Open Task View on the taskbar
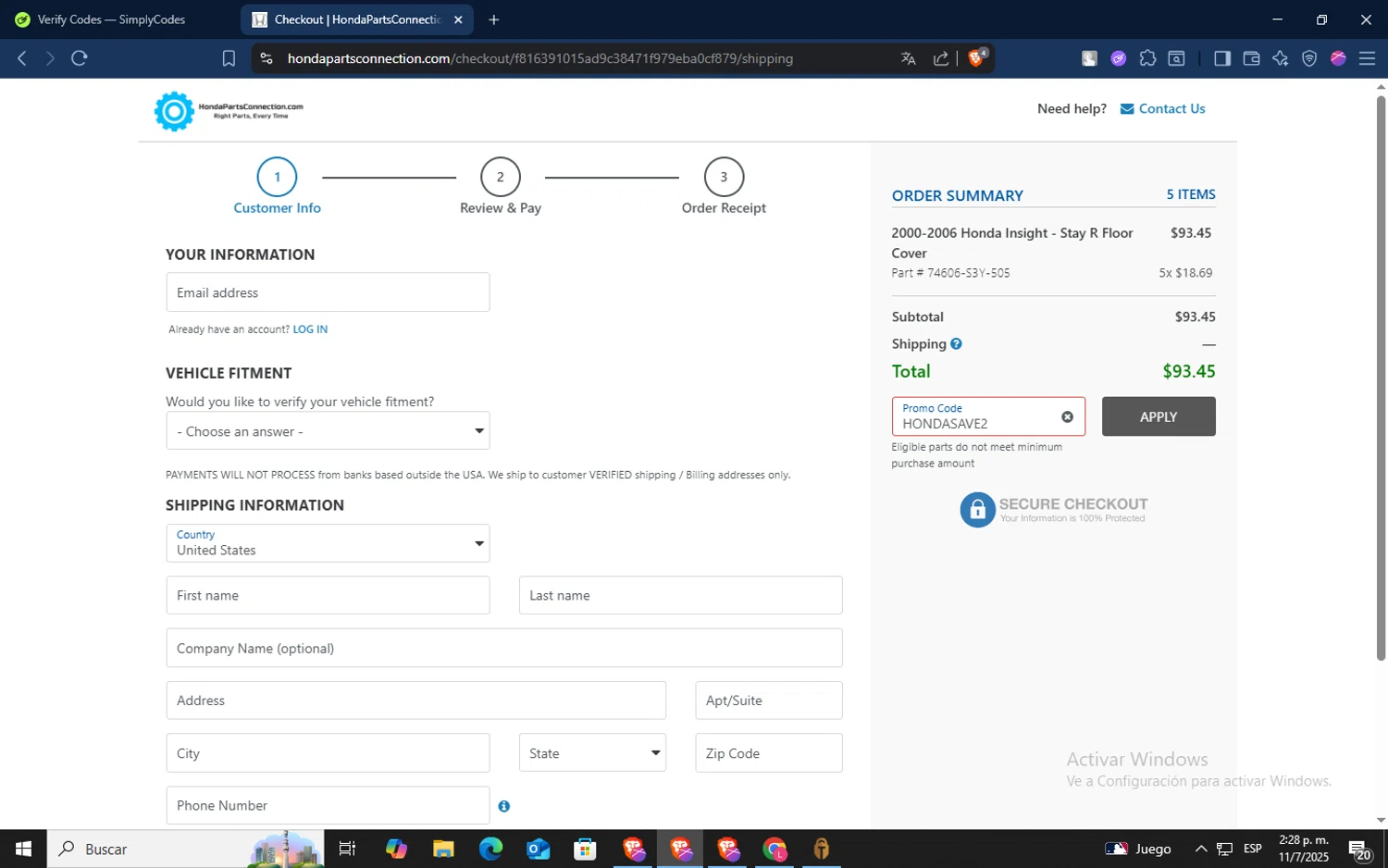The height and width of the screenshot is (868, 1388). pos(347,849)
